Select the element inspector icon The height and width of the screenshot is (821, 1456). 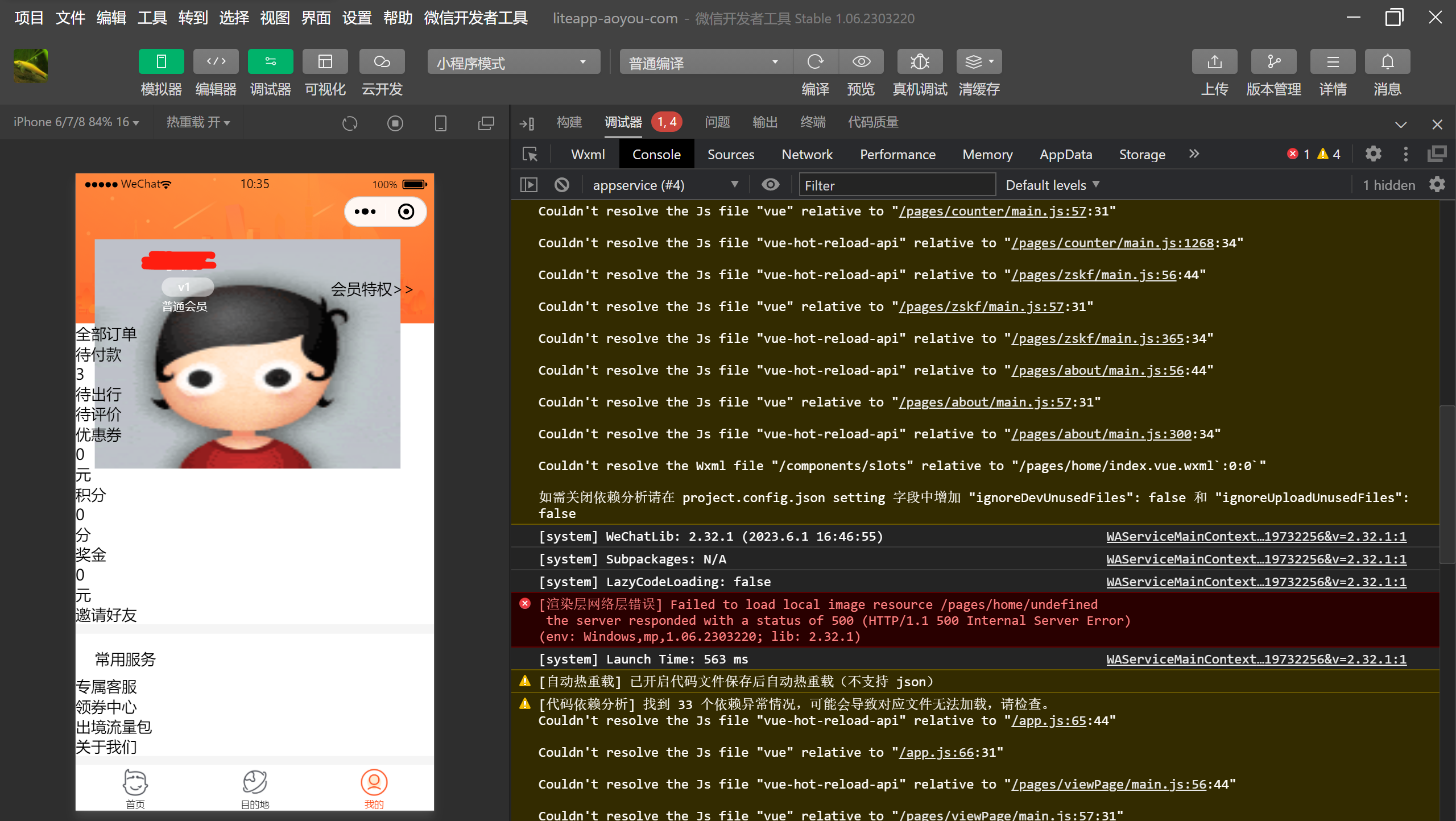(x=530, y=154)
